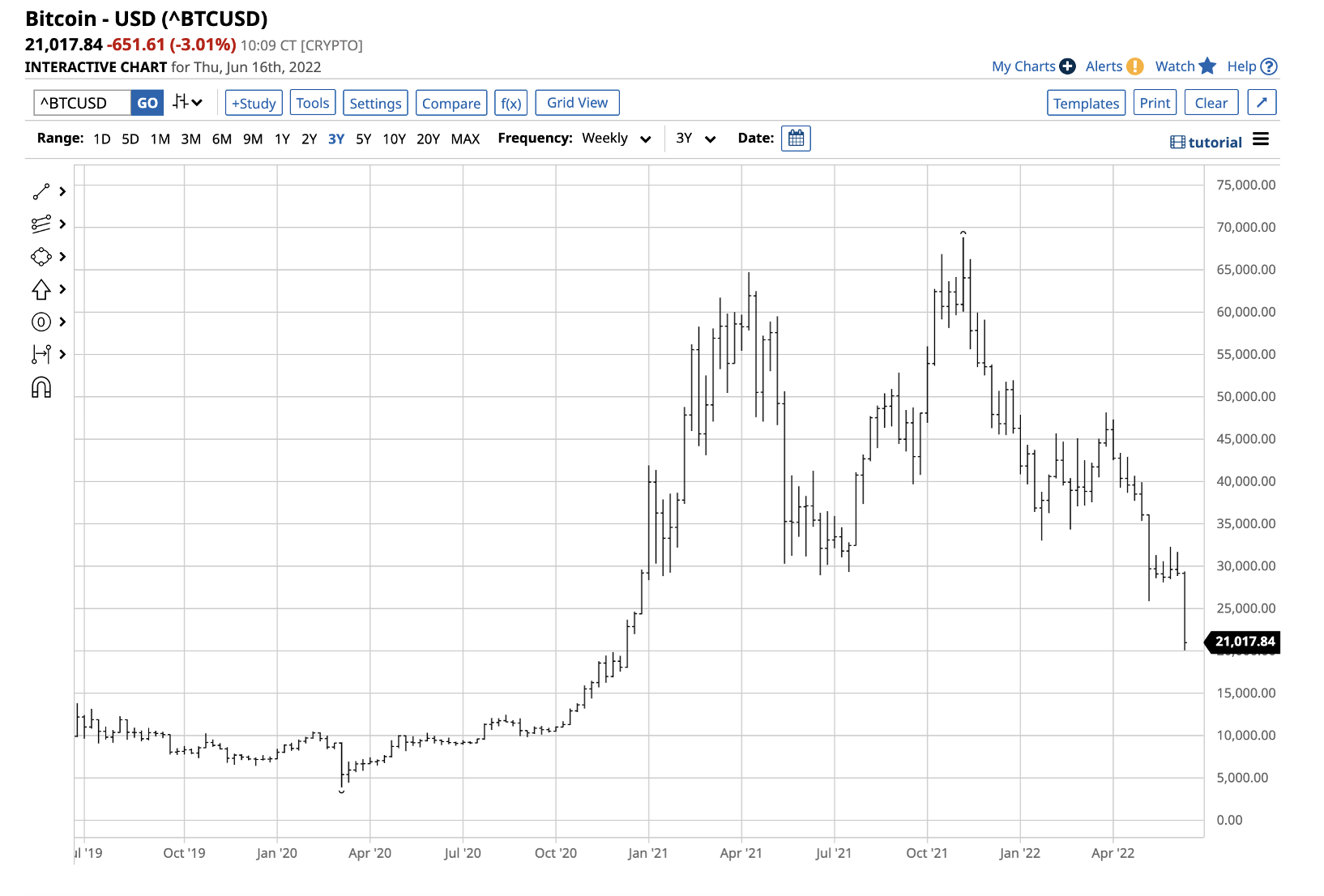Viewport: 1324px width, 896px height.
Task: Open the Alerts link
Action: coord(1104,66)
